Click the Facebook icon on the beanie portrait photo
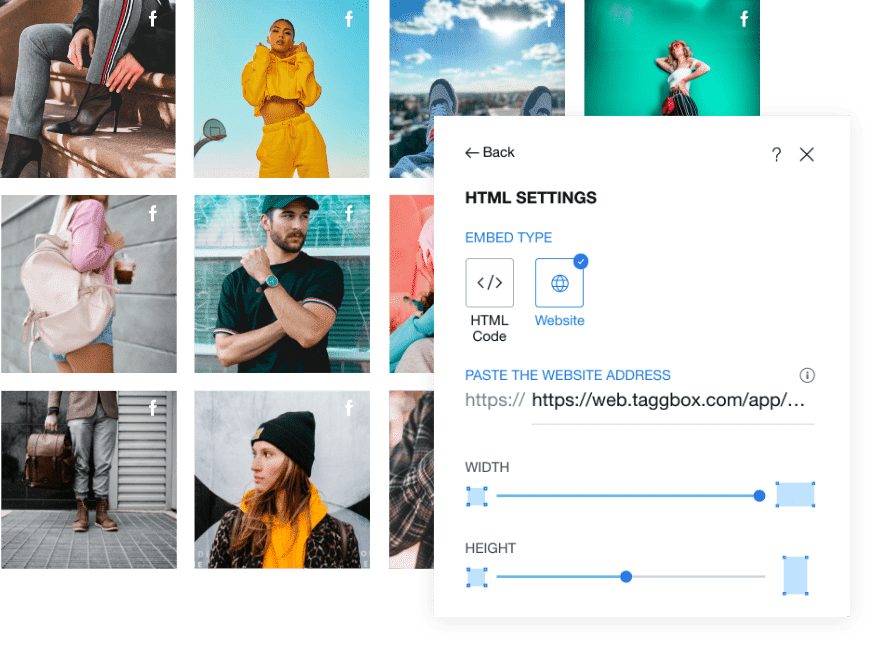The height and width of the screenshot is (650, 880). (x=347, y=408)
